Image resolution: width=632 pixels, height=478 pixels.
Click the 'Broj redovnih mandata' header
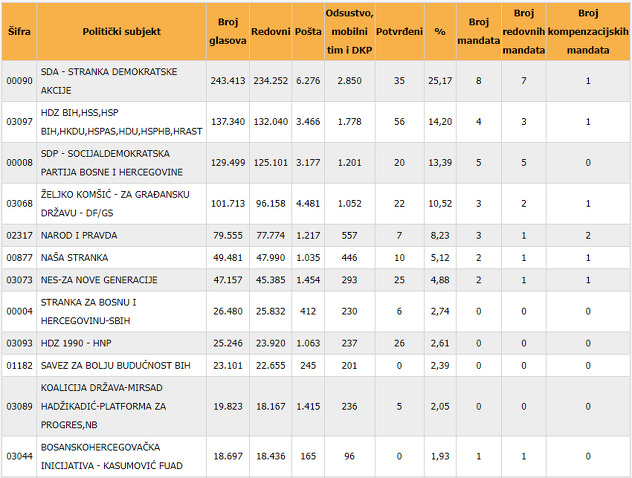(x=524, y=31)
